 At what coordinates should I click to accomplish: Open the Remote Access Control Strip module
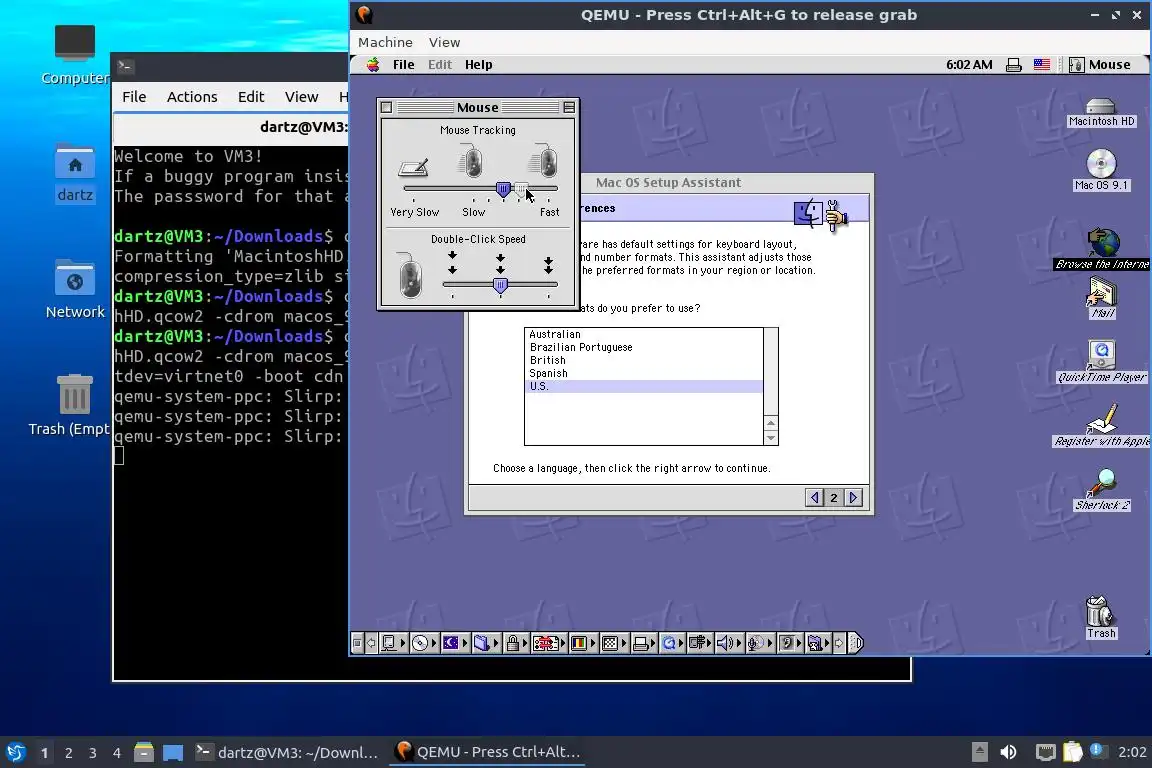click(x=700, y=644)
